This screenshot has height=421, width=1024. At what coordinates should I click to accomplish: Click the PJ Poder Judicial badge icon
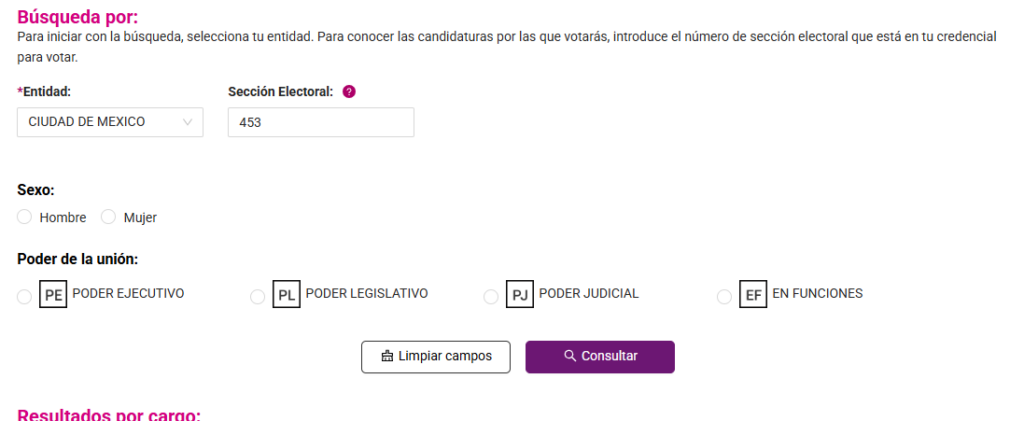[x=520, y=295]
